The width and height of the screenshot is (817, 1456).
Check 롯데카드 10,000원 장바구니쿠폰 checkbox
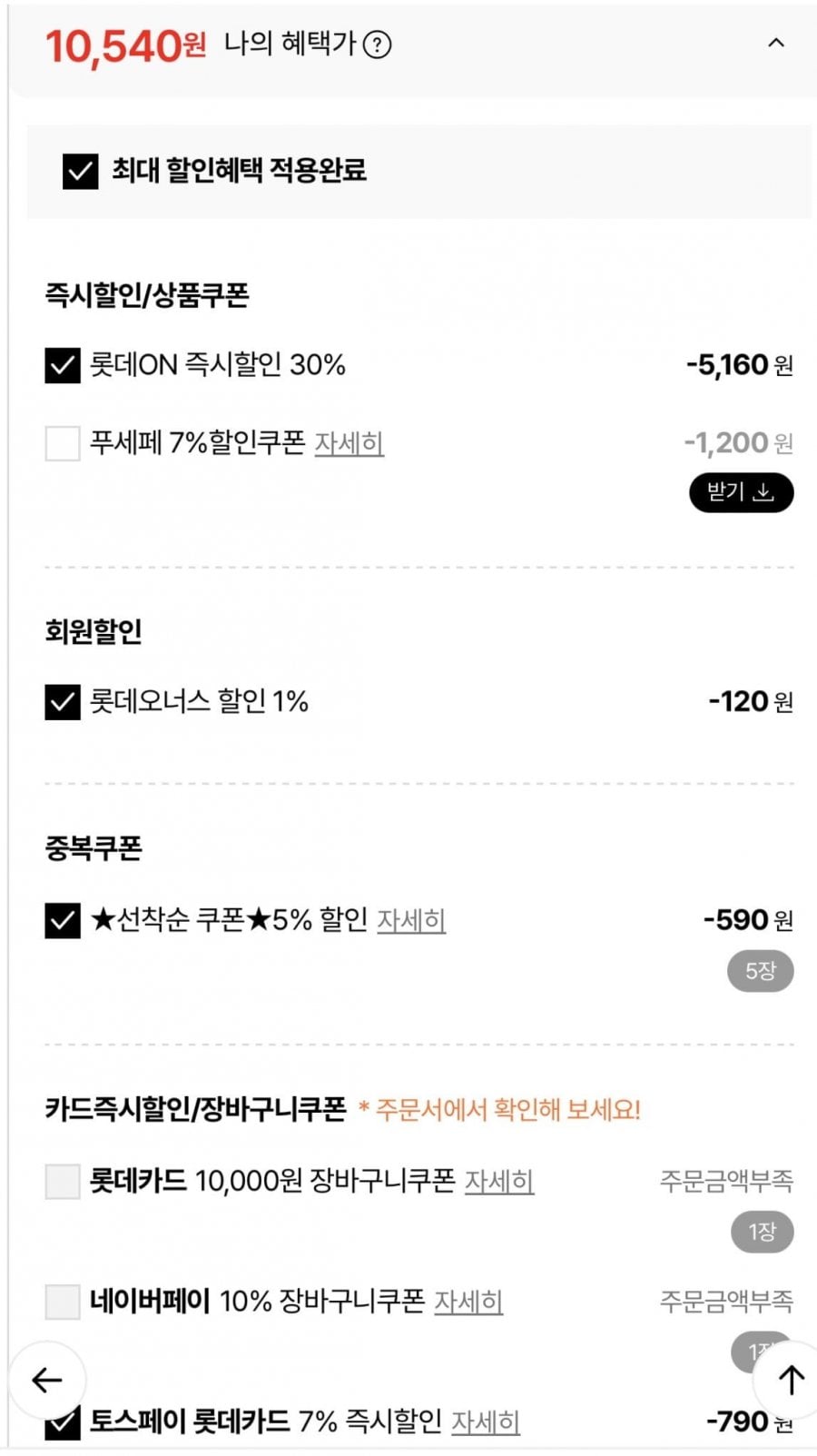(x=63, y=1182)
